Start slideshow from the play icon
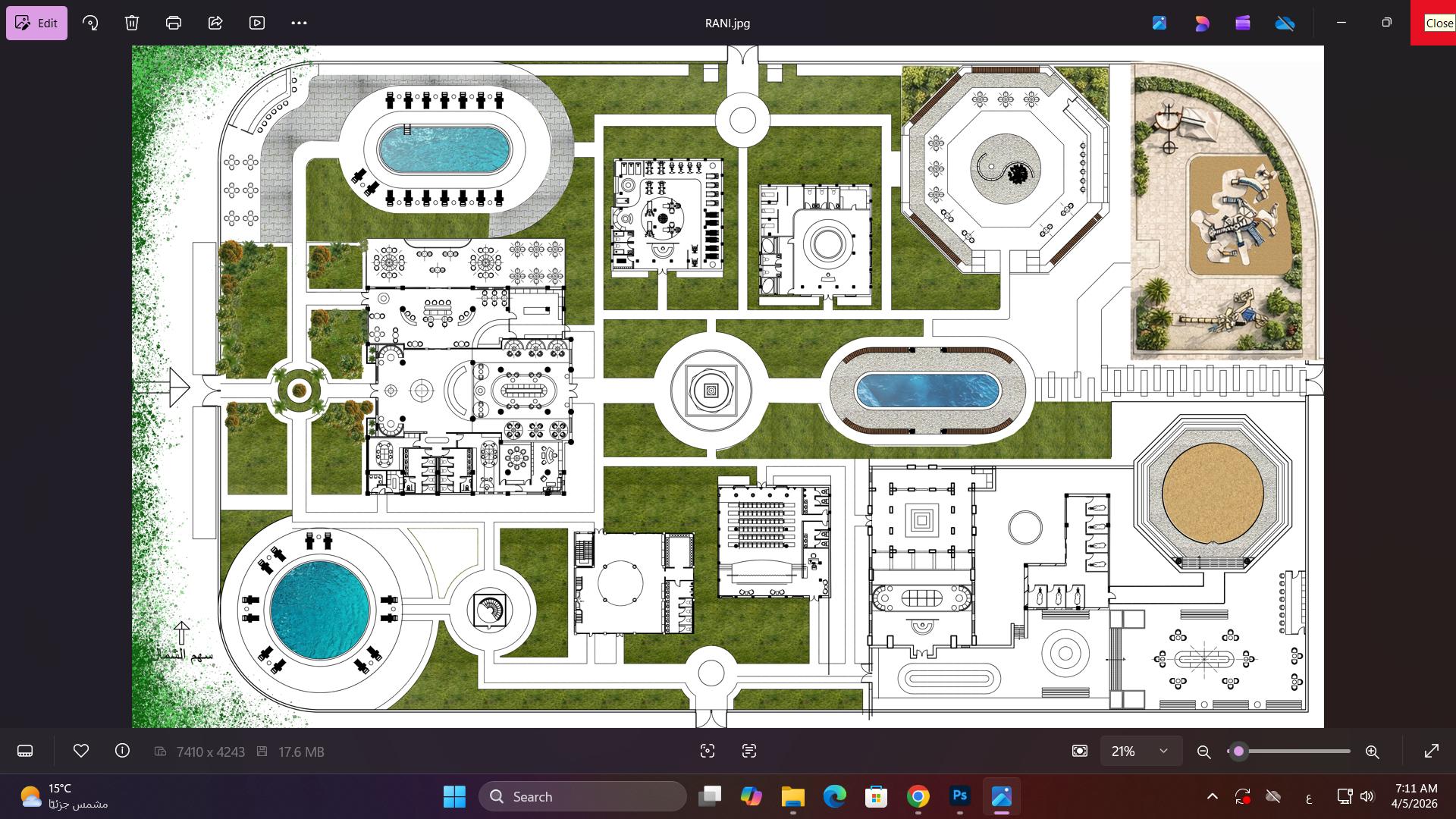The height and width of the screenshot is (819, 1456). 257,23
